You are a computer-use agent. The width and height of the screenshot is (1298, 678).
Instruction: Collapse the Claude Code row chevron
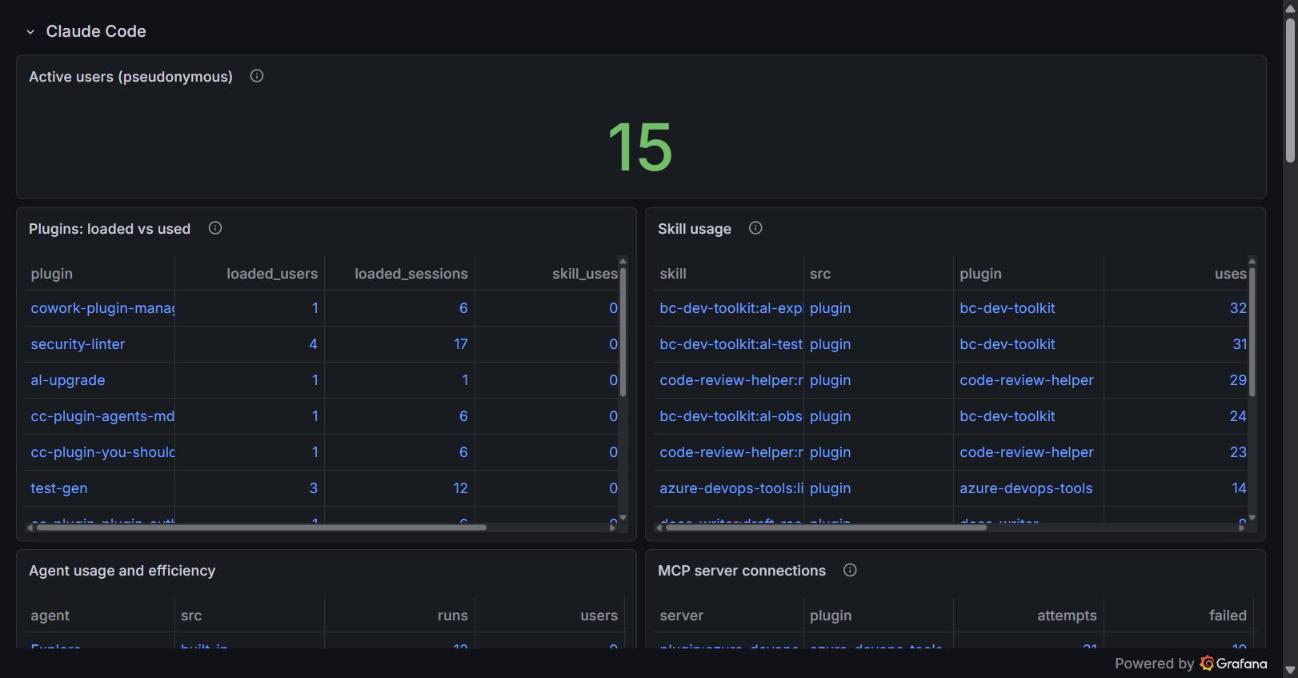30,32
